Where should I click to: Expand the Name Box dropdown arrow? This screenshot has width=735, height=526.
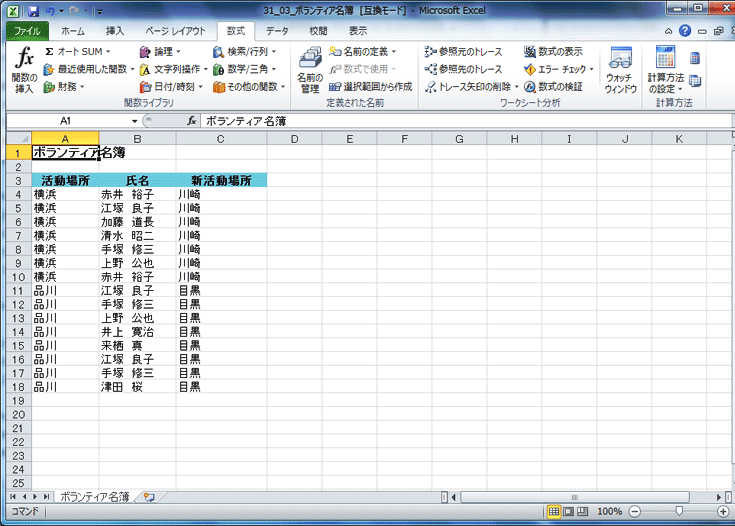pos(134,121)
